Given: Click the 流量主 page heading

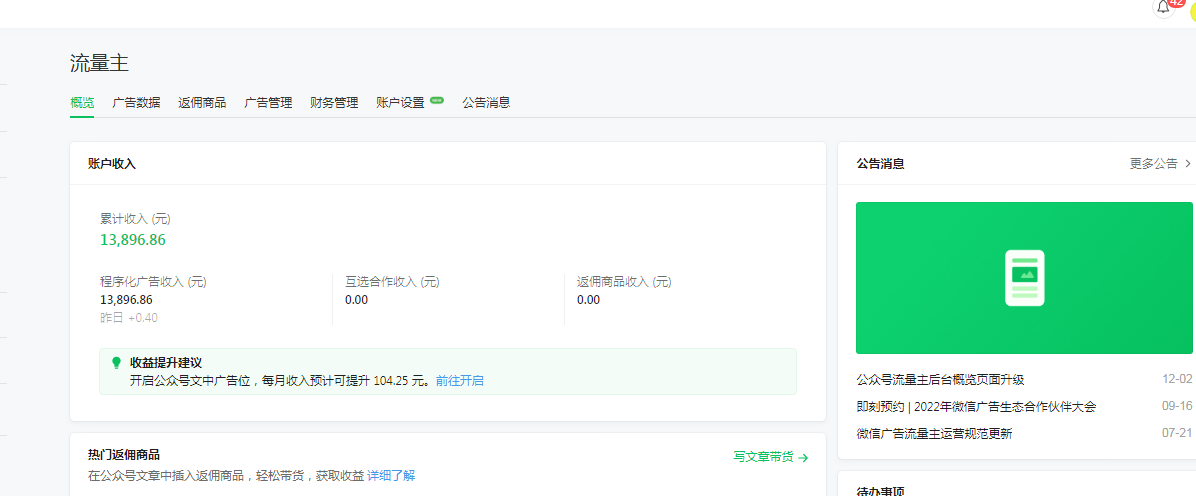Looking at the screenshot, I should click(99, 63).
